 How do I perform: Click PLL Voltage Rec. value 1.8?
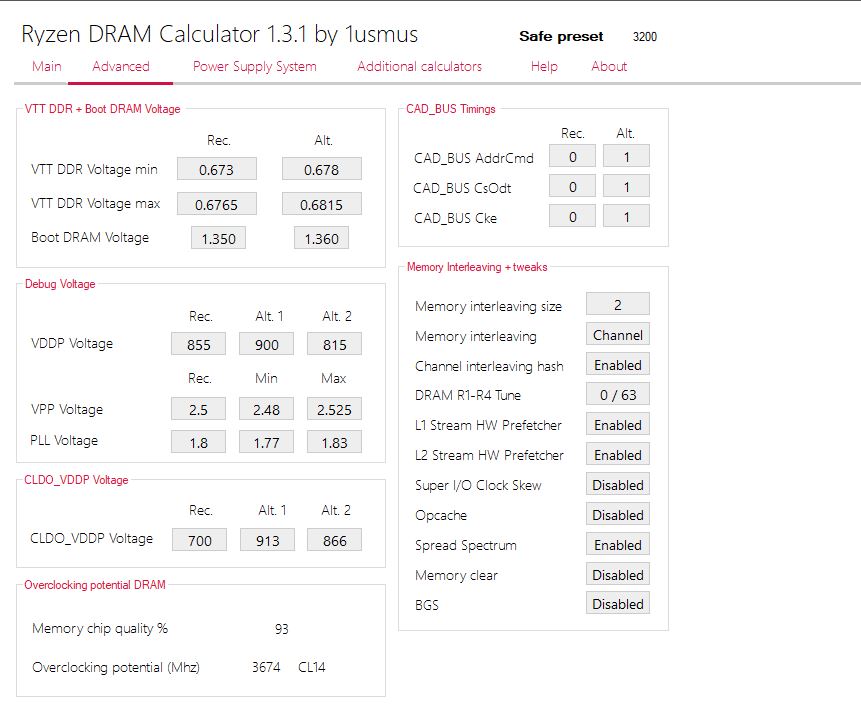198,441
